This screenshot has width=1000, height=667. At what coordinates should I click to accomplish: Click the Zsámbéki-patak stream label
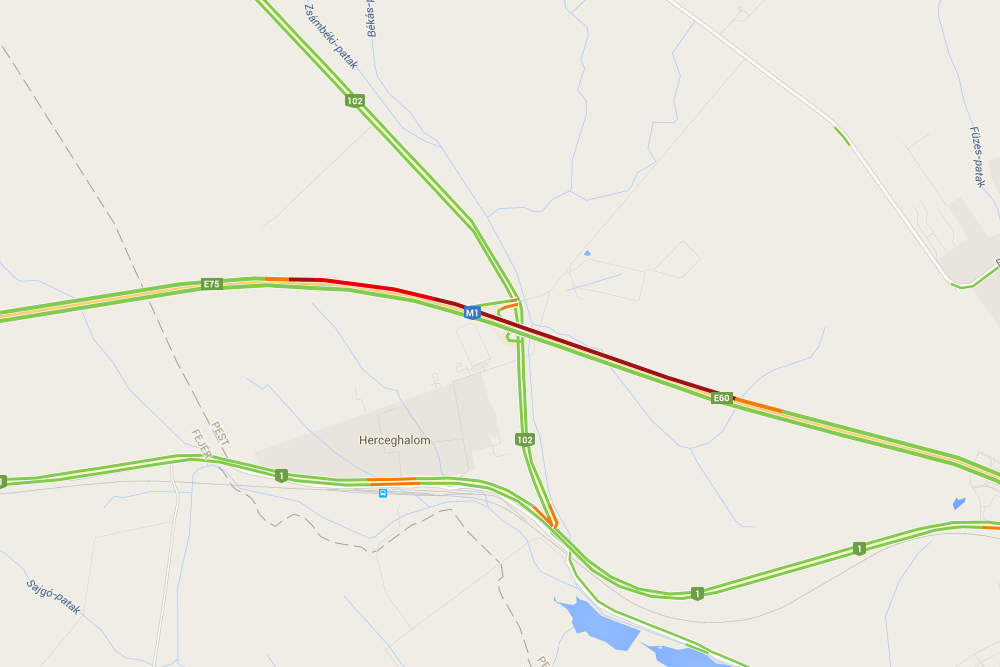coord(331,36)
